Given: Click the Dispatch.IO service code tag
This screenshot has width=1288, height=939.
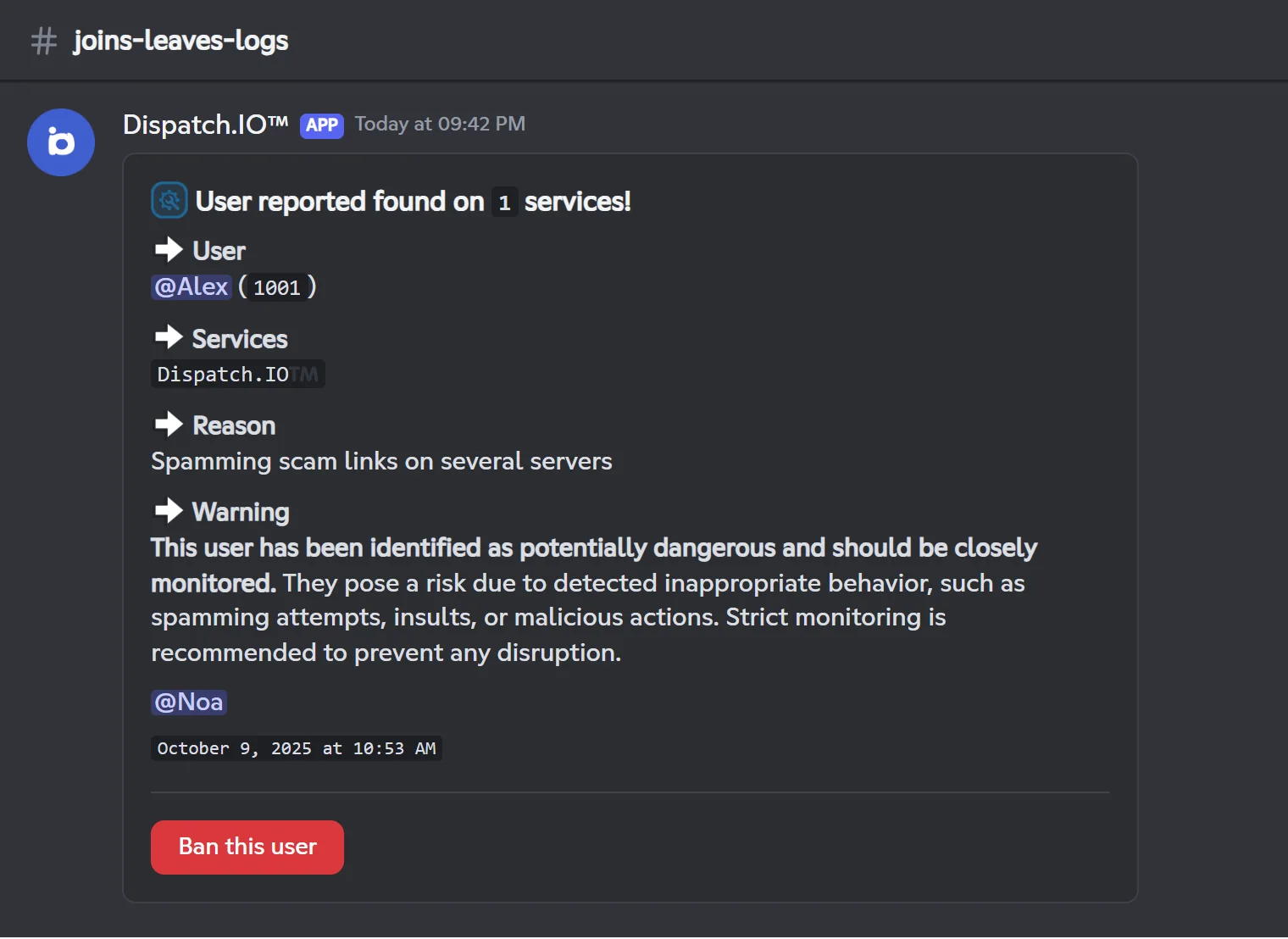Looking at the screenshot, I should pyautogui.click(x=238, y=375).
